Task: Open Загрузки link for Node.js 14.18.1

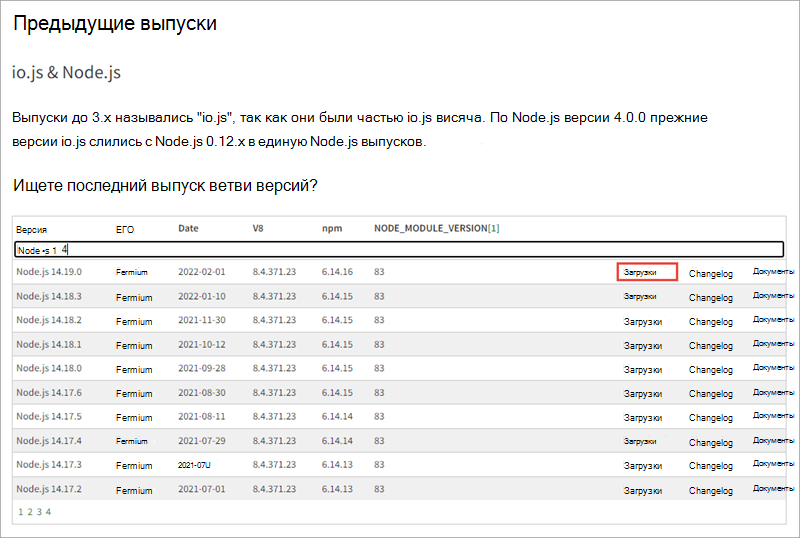Action: [643, 346]
